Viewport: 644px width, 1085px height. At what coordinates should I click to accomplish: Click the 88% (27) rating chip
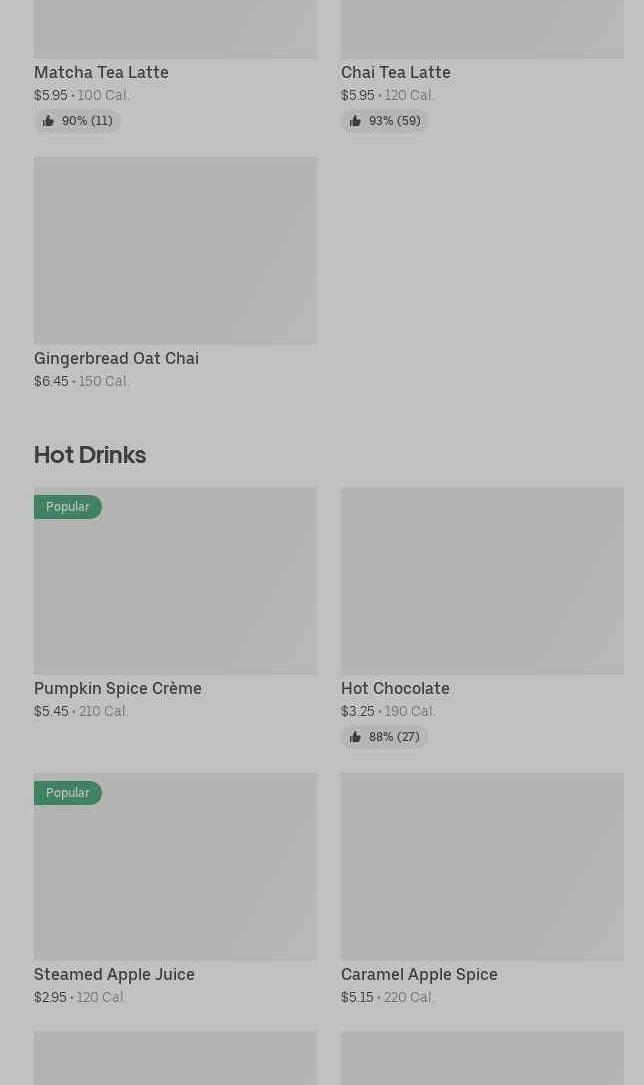coord(385,737)
